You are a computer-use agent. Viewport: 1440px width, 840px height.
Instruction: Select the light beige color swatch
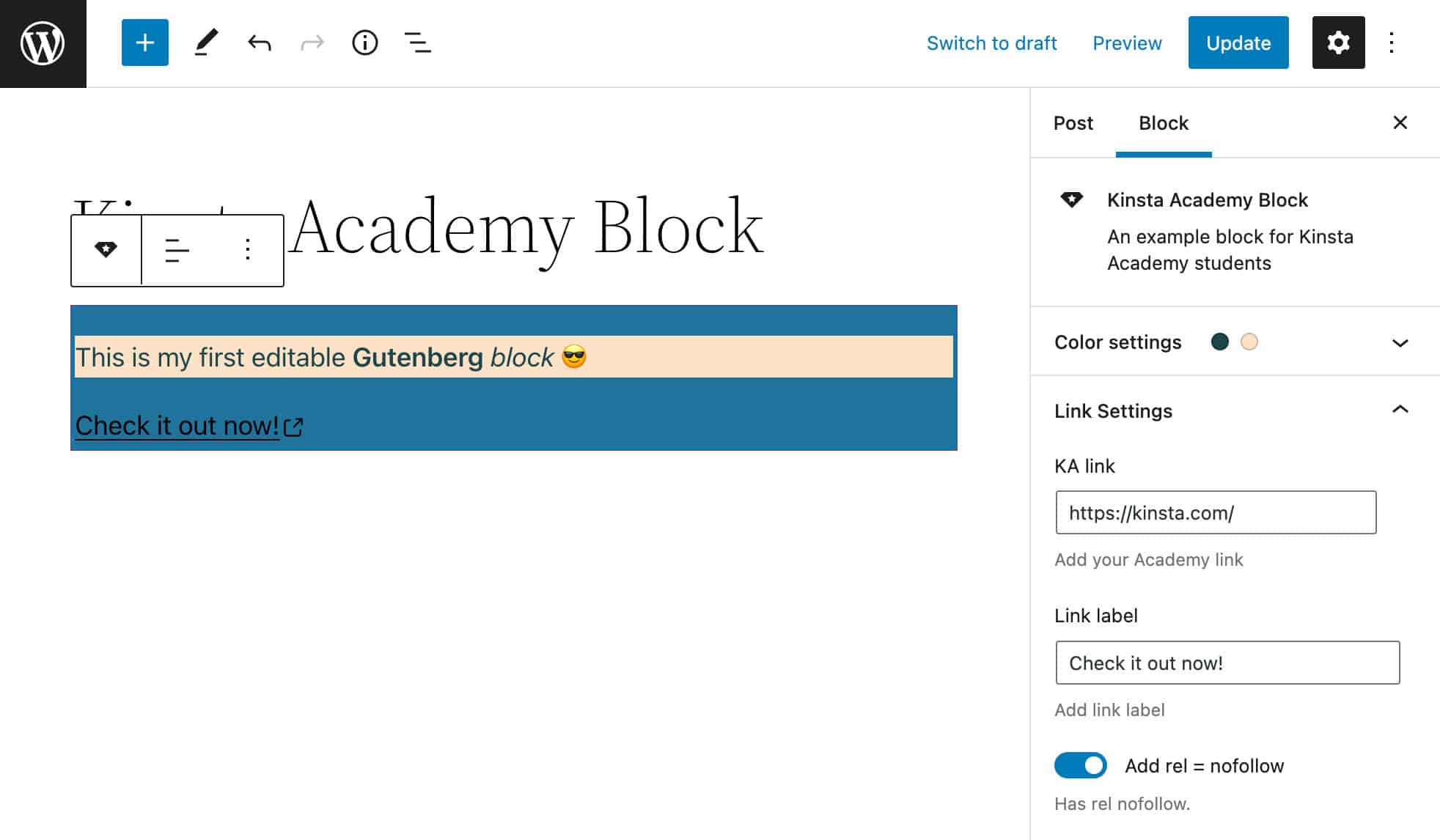point(1250,341)
